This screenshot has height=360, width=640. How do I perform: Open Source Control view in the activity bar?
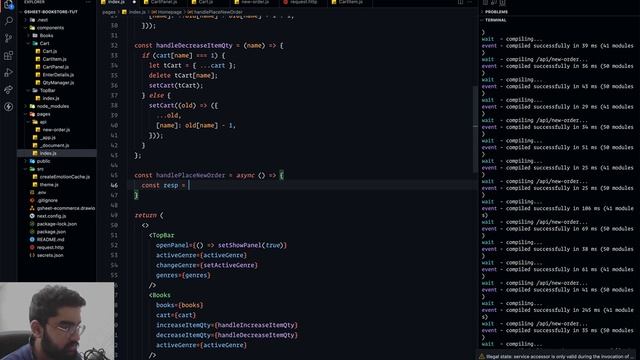9,38
